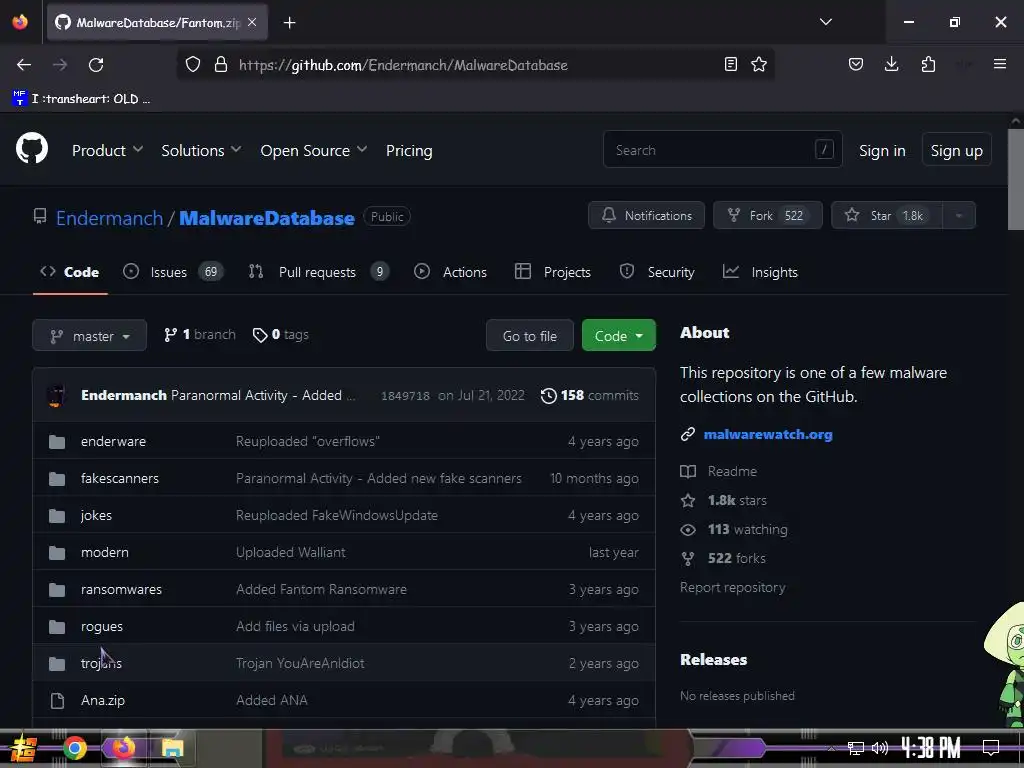Open the Firefox downloads panel
The image size is (1024, 768).
click(891, 64)
